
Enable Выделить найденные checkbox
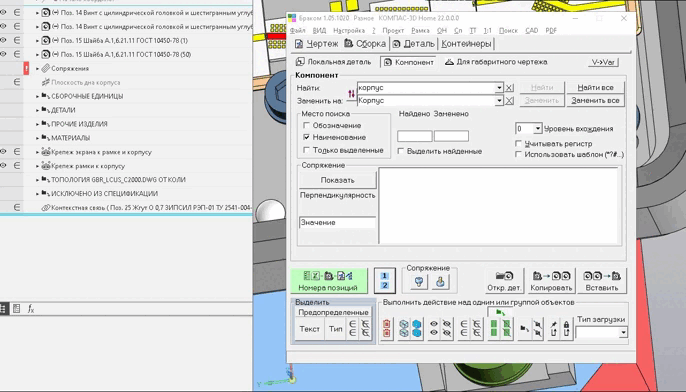click(400, 151)
